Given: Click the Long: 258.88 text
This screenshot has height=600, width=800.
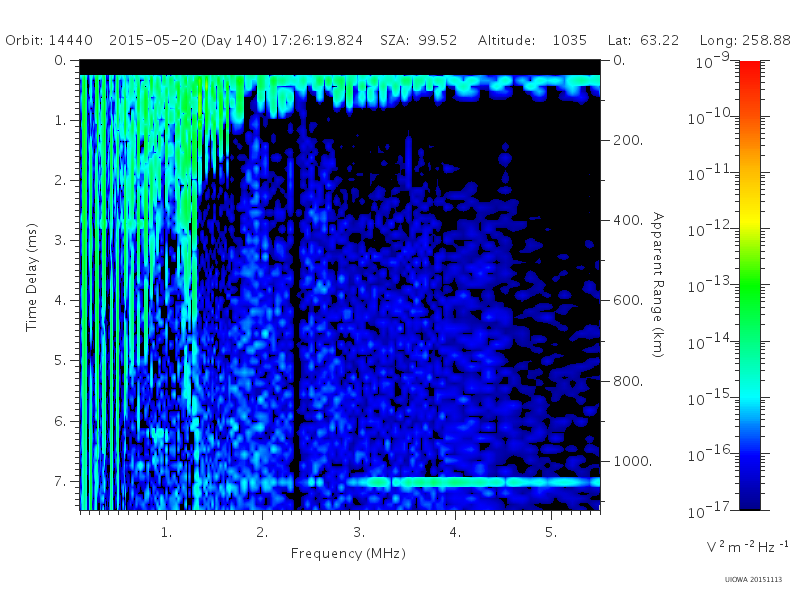Looking at the screenshot, I should click(x=745, y=40).
